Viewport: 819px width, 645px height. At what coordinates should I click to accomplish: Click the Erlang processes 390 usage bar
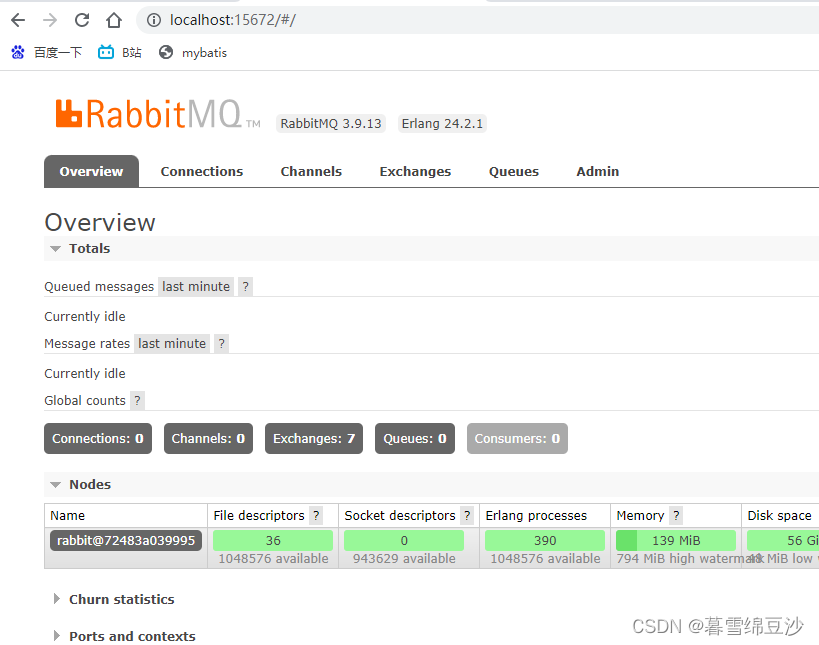tap(545, 541)
